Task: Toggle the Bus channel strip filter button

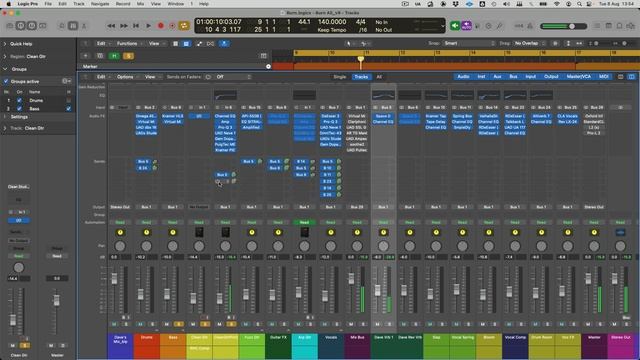Action: 513,77
